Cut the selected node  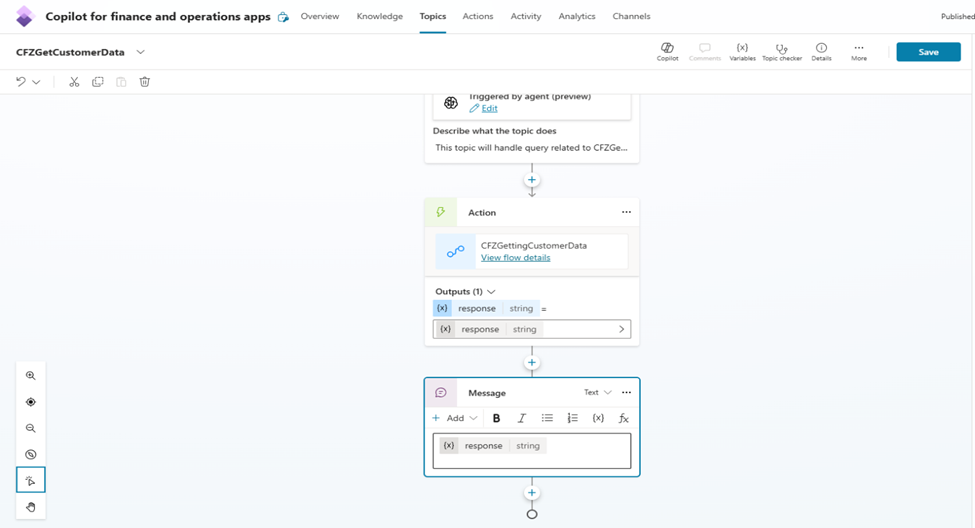[74, 81]
